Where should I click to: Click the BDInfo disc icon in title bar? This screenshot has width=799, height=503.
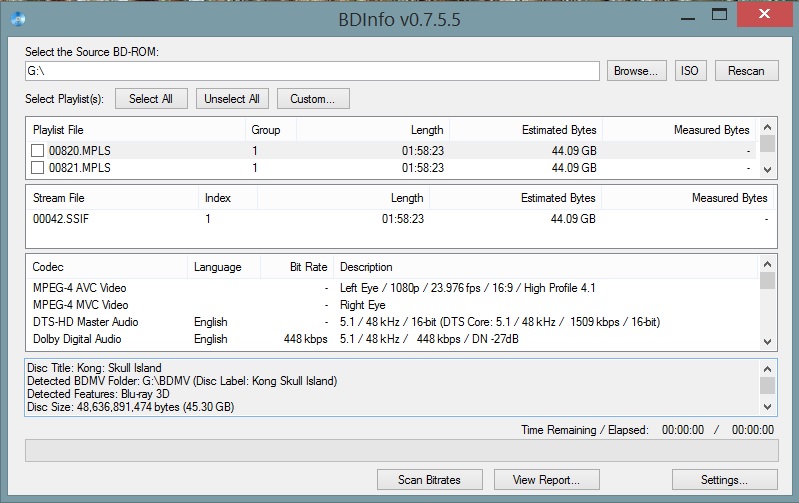click(x=18, y=19)
